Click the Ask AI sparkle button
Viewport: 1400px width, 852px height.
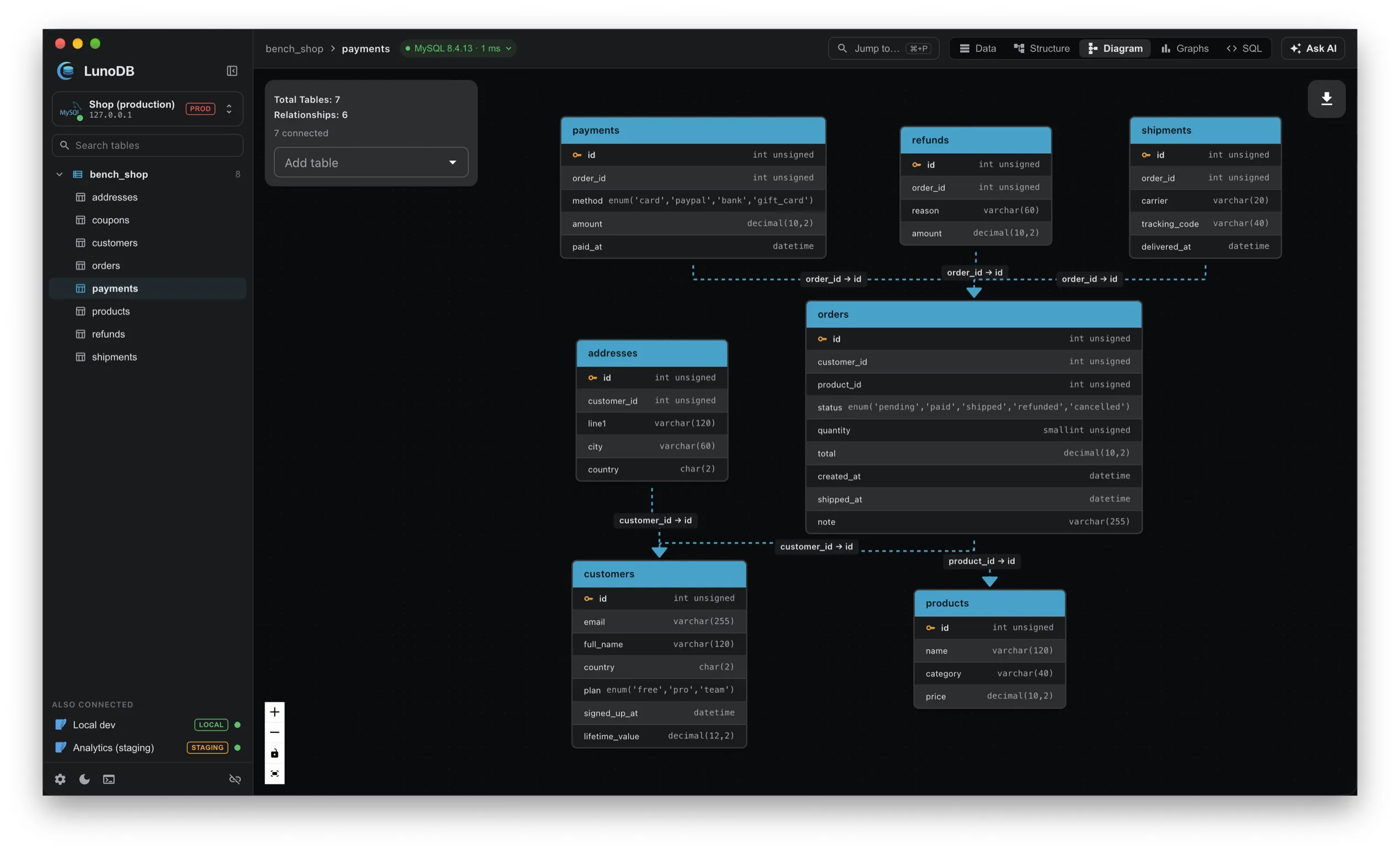coord(1312,48)
